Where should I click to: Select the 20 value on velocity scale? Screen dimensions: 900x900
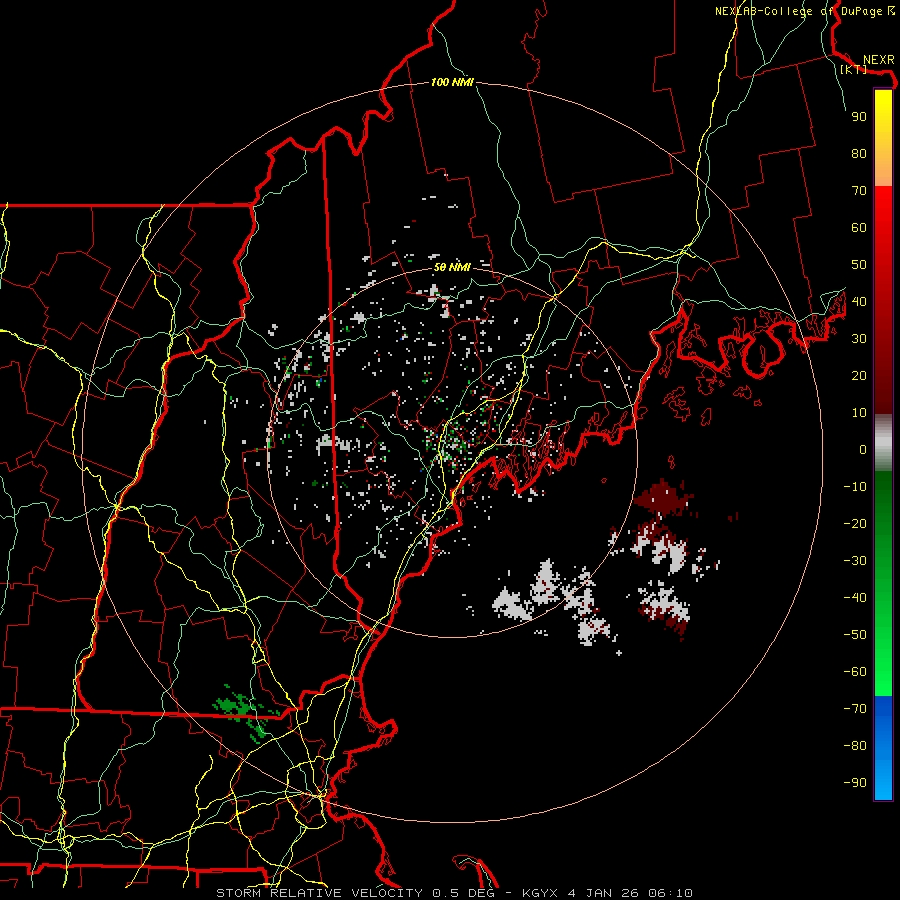[859, 376]
